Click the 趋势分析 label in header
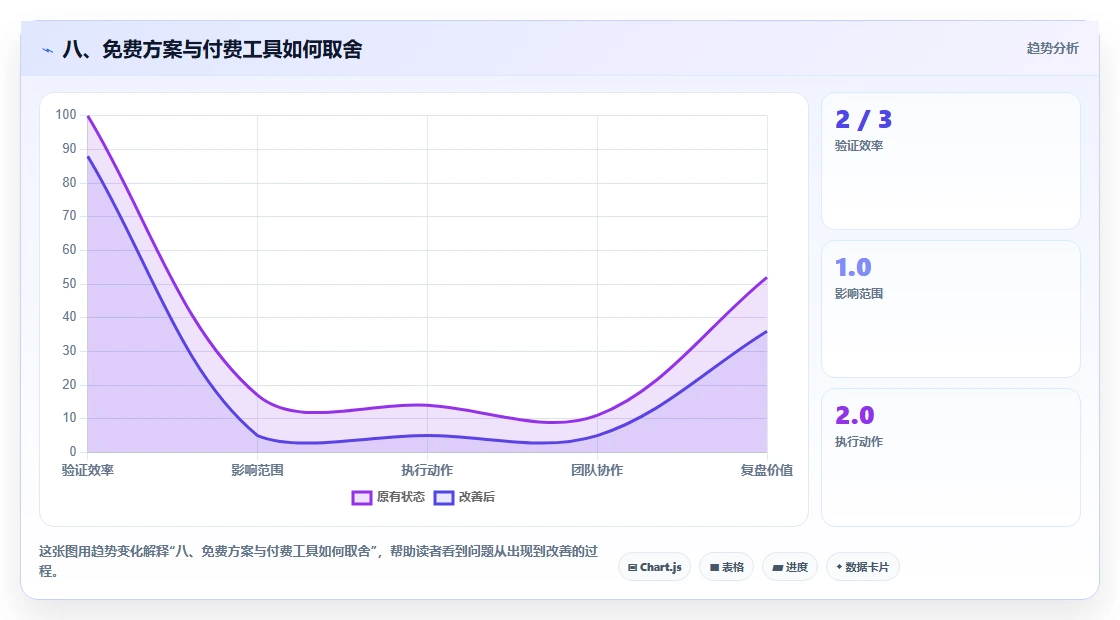The image size is (1120, 620). (1052, 48)
